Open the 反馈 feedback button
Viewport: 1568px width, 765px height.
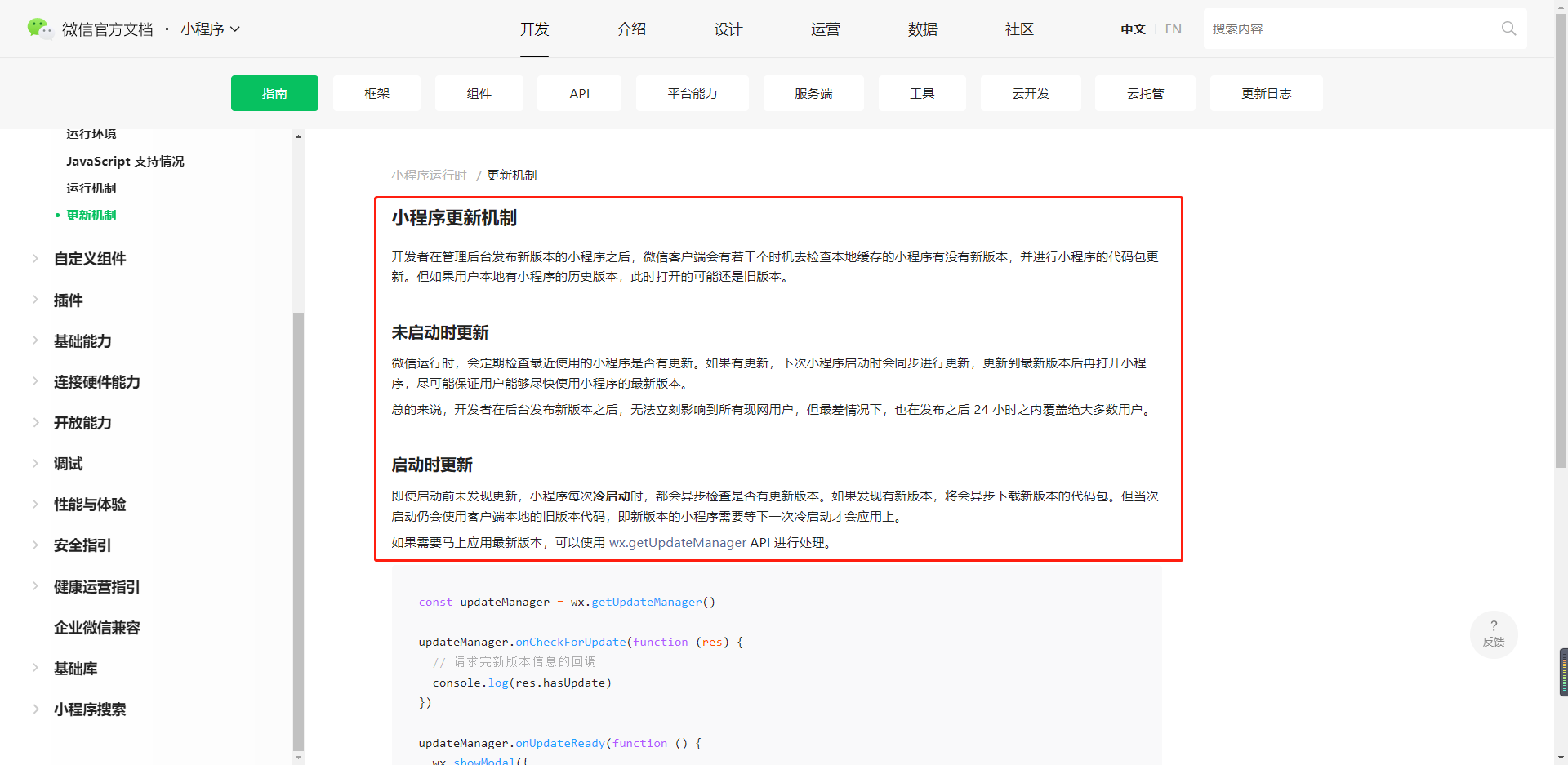[1494, 634]
